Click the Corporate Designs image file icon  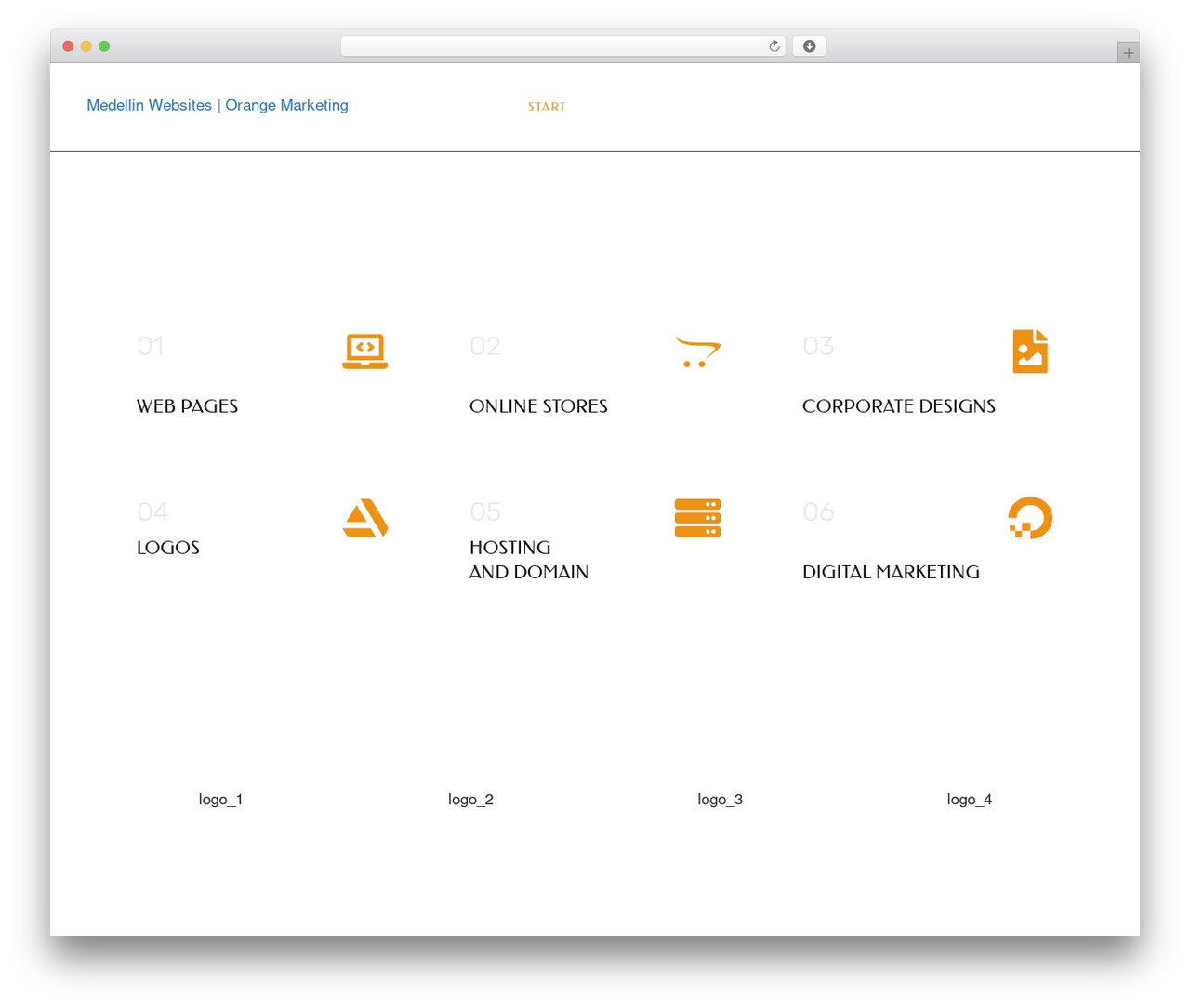[1030, 351]
